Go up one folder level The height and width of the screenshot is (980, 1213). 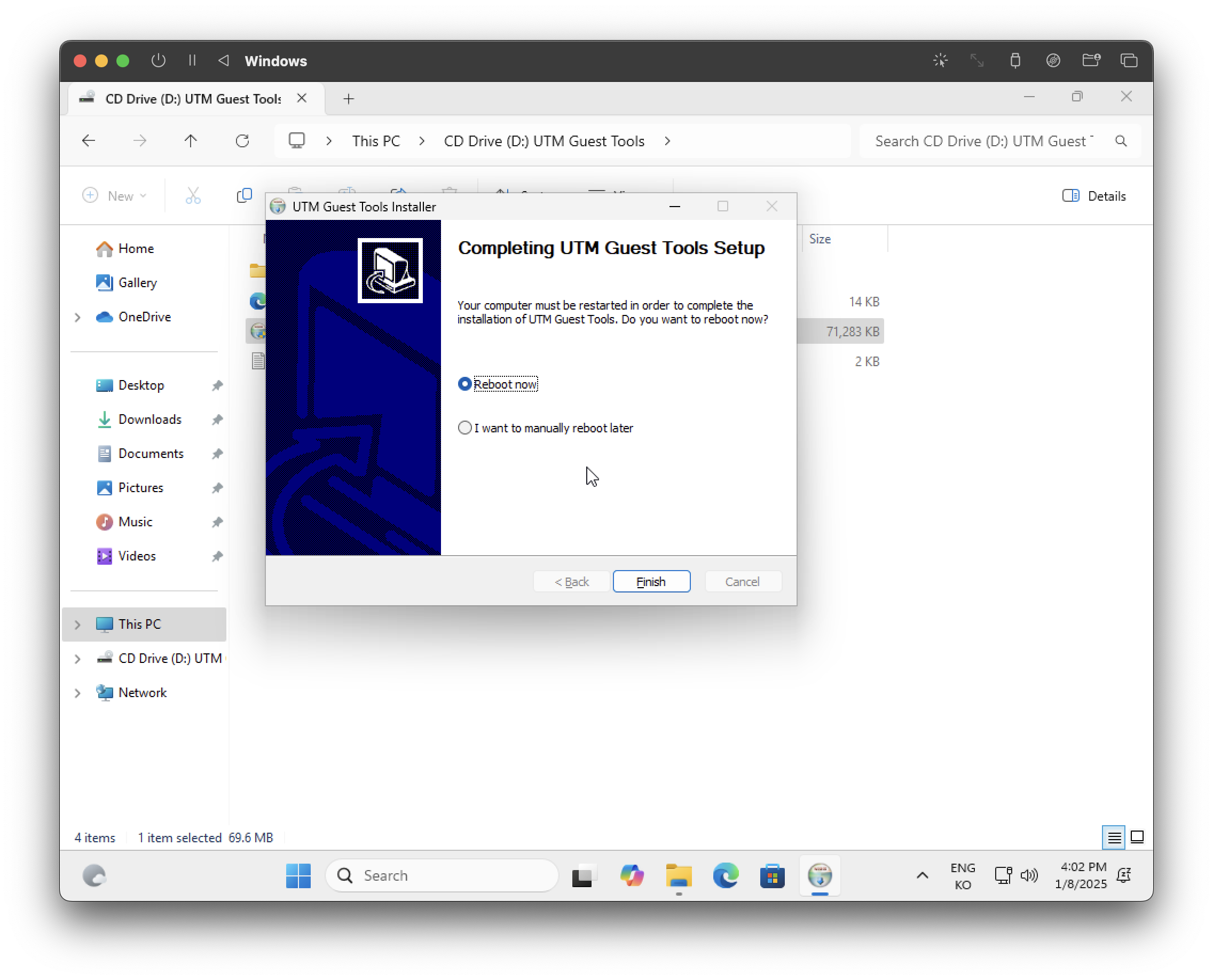point(191,140)
